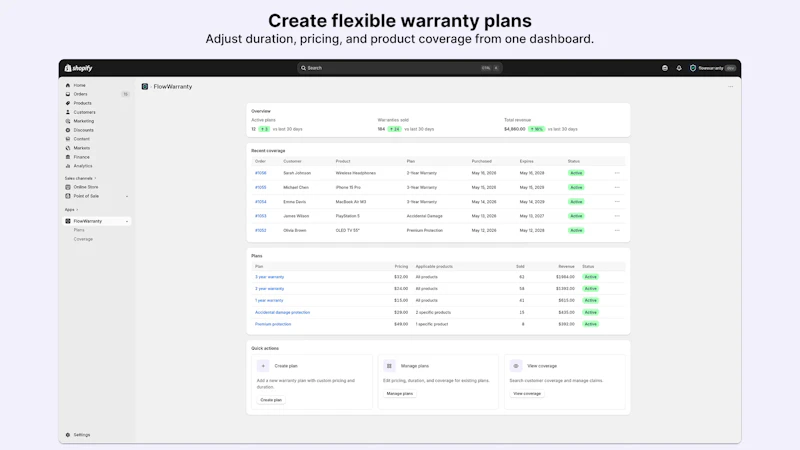Open Accidental damage protection plan
800x450 pixels.
coord(282,312)
